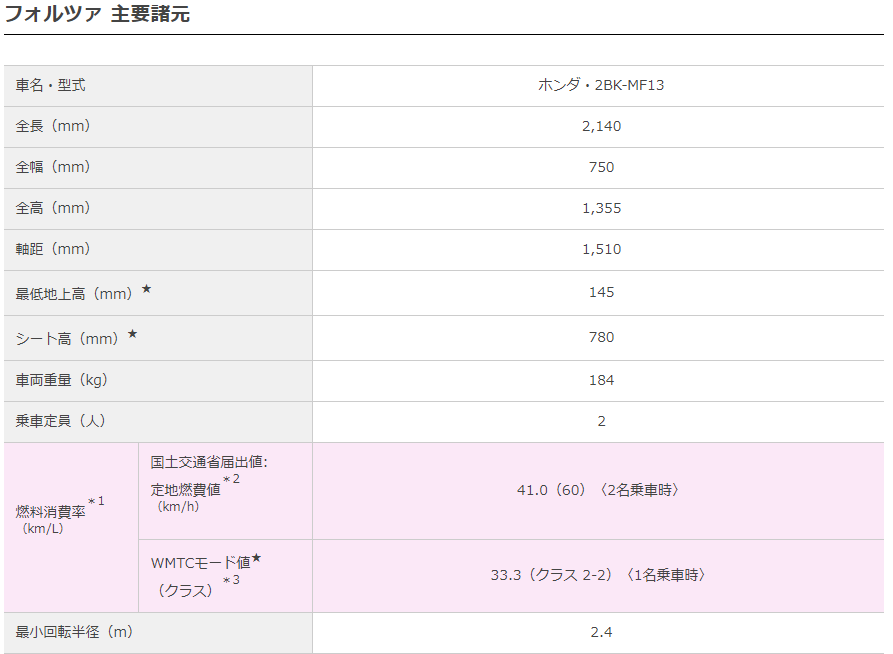Select the value '33.3（クラス 2-2）〈1名乗車時〉'
Image resolution: width=893 pixels, height=654 pixels.
(x=598, y=575)
